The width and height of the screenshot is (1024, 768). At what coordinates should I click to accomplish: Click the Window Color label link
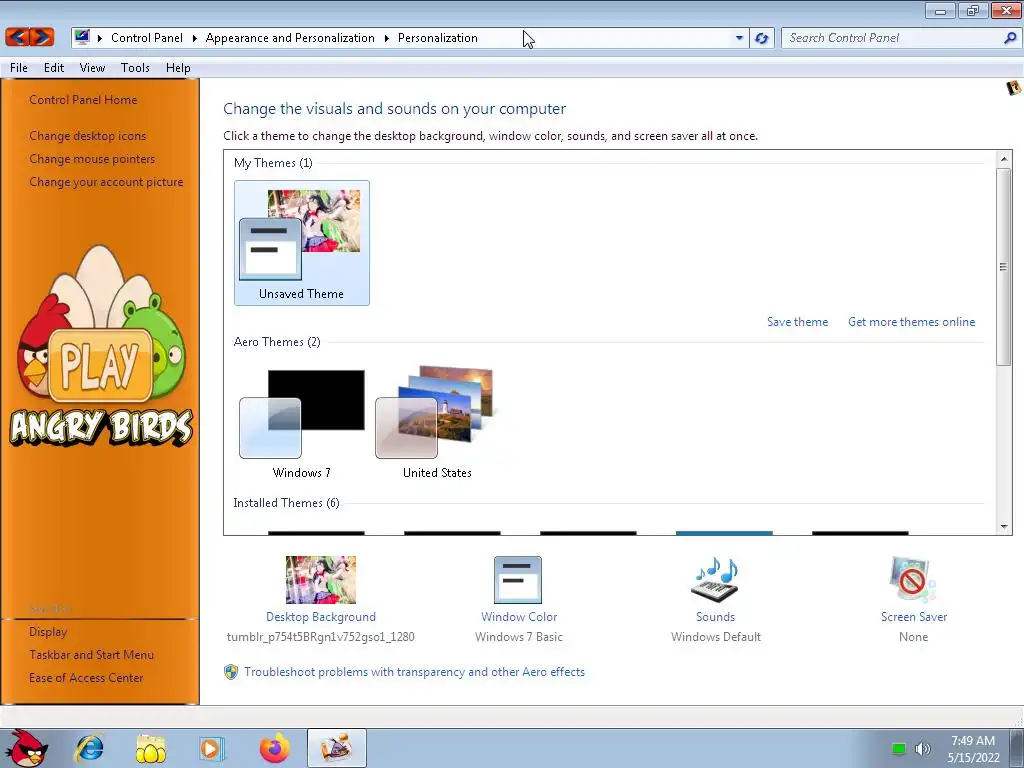click(519, 617)
